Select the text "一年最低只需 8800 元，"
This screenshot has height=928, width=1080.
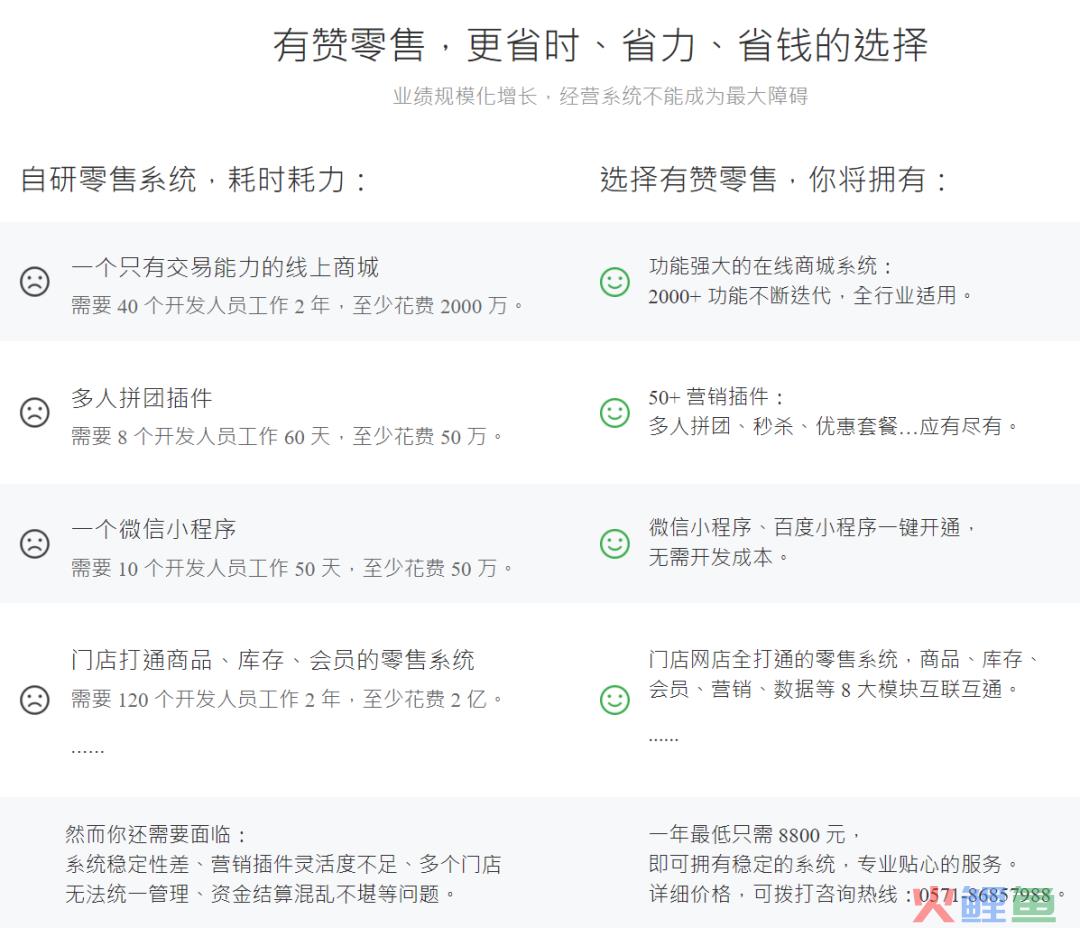point(755,834)
